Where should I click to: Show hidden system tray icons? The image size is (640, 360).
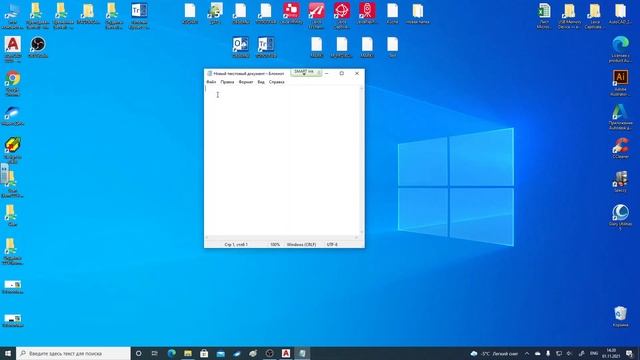click(x=527, y=353)
